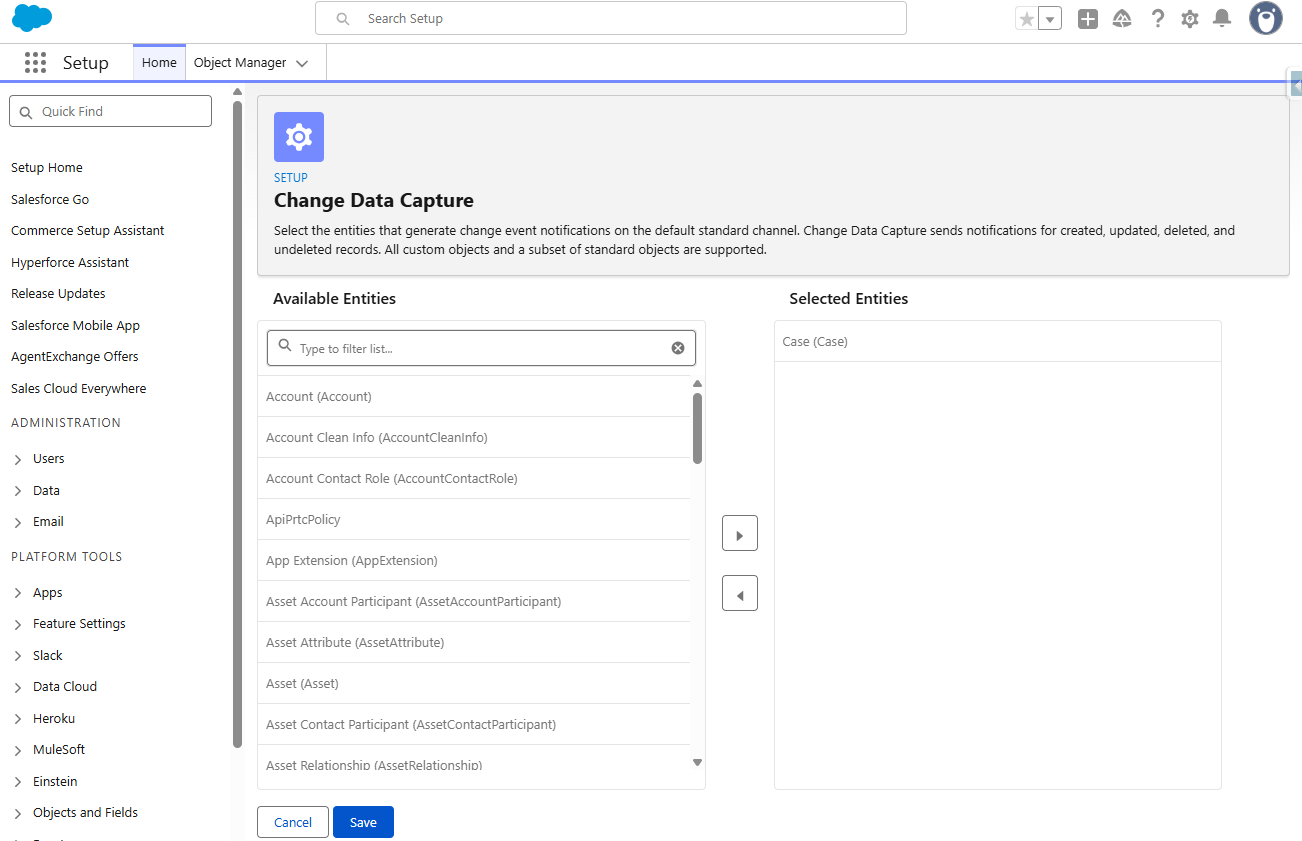
Task: Click the Salesforce cloud logo
Action: (x=32, y=18)
